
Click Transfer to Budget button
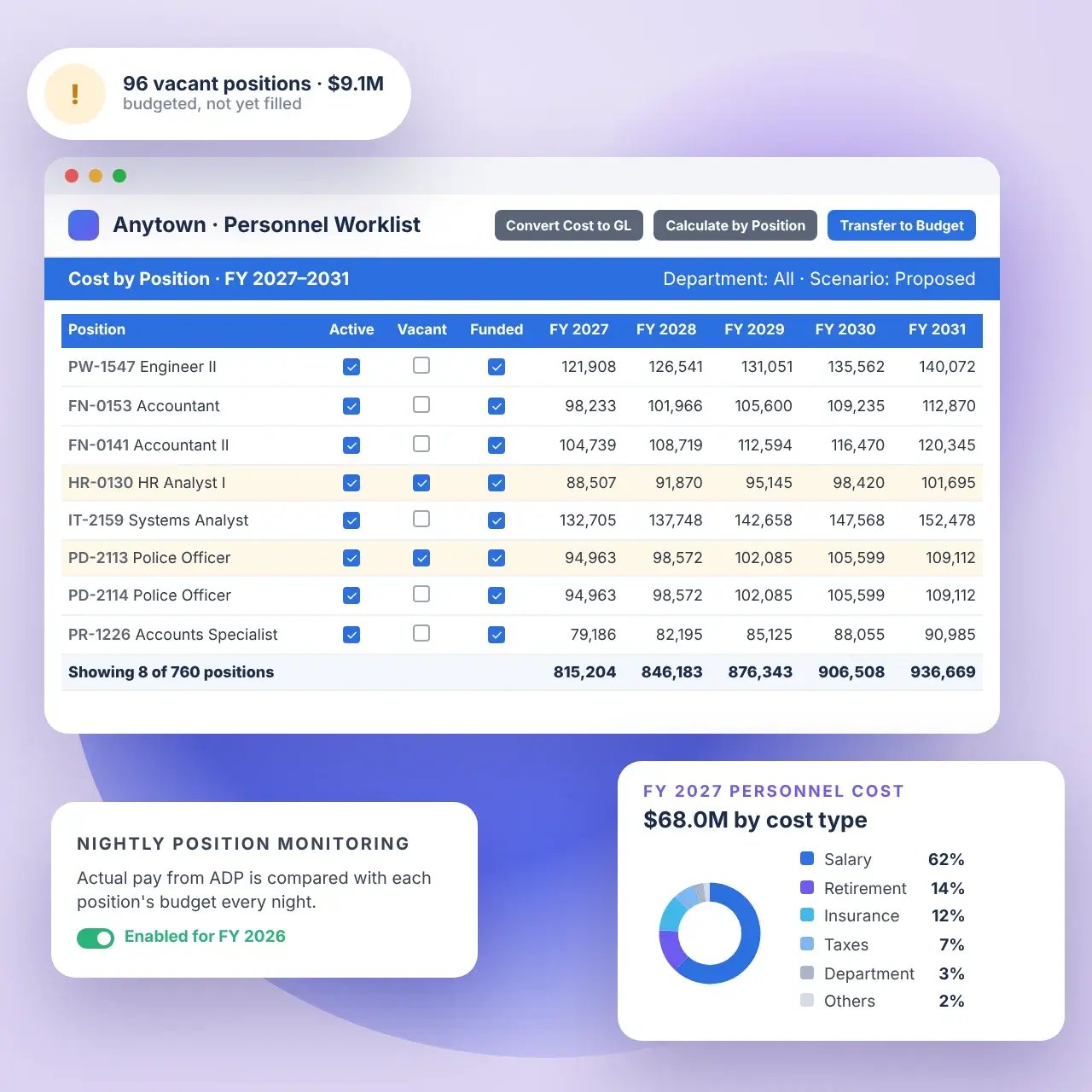tap(902, 225)
